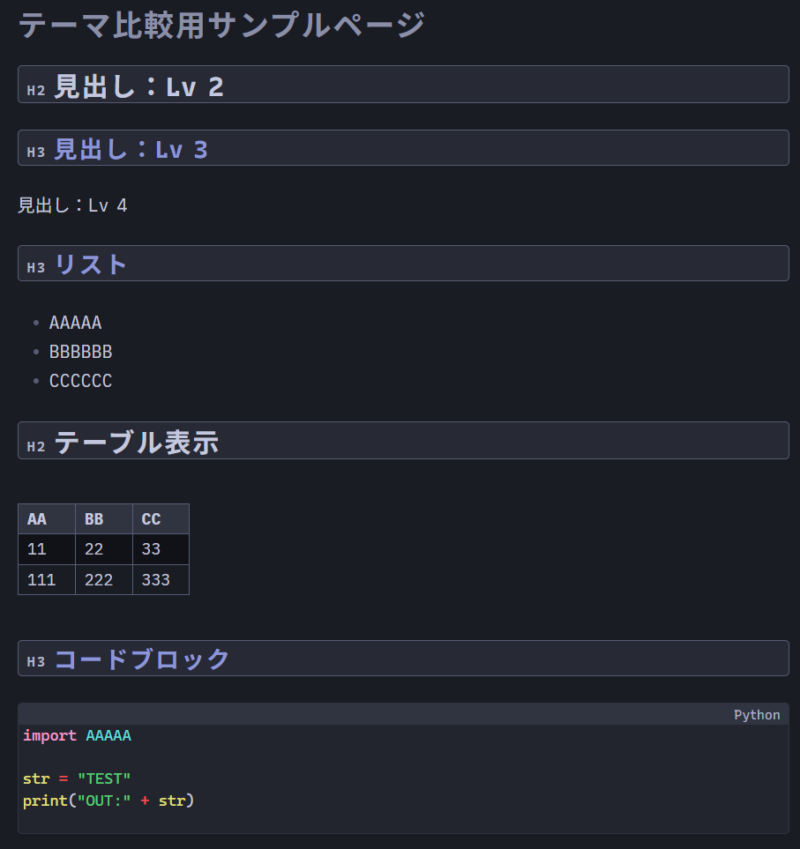Click the print statement in code block
The height and width of the screenshot is (849, 800).
coord(108,800)
